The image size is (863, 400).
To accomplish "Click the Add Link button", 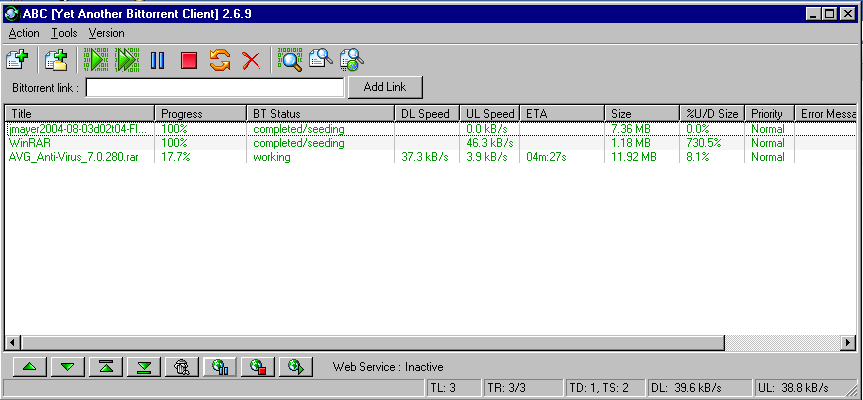I will coord(385,87).
